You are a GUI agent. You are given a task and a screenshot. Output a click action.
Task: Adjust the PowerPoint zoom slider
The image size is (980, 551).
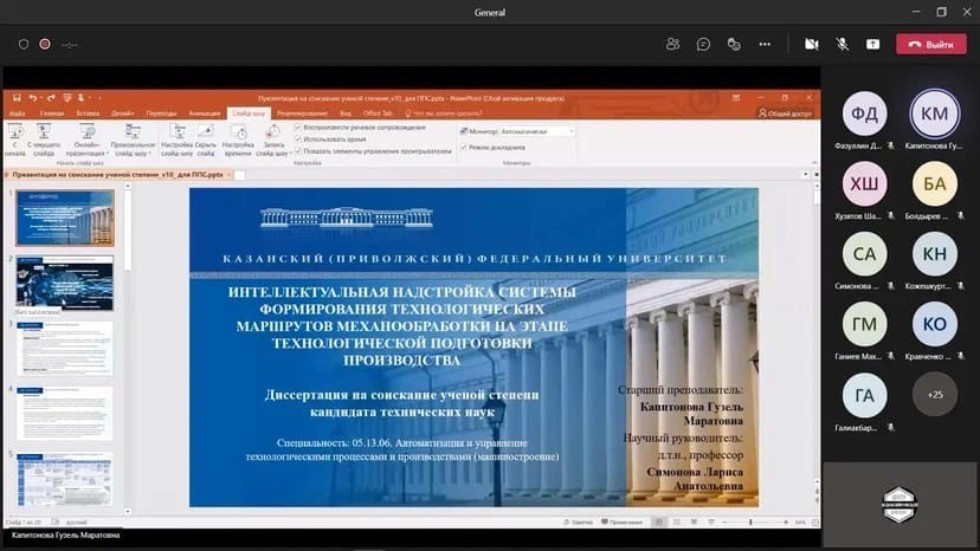(750, 522)
